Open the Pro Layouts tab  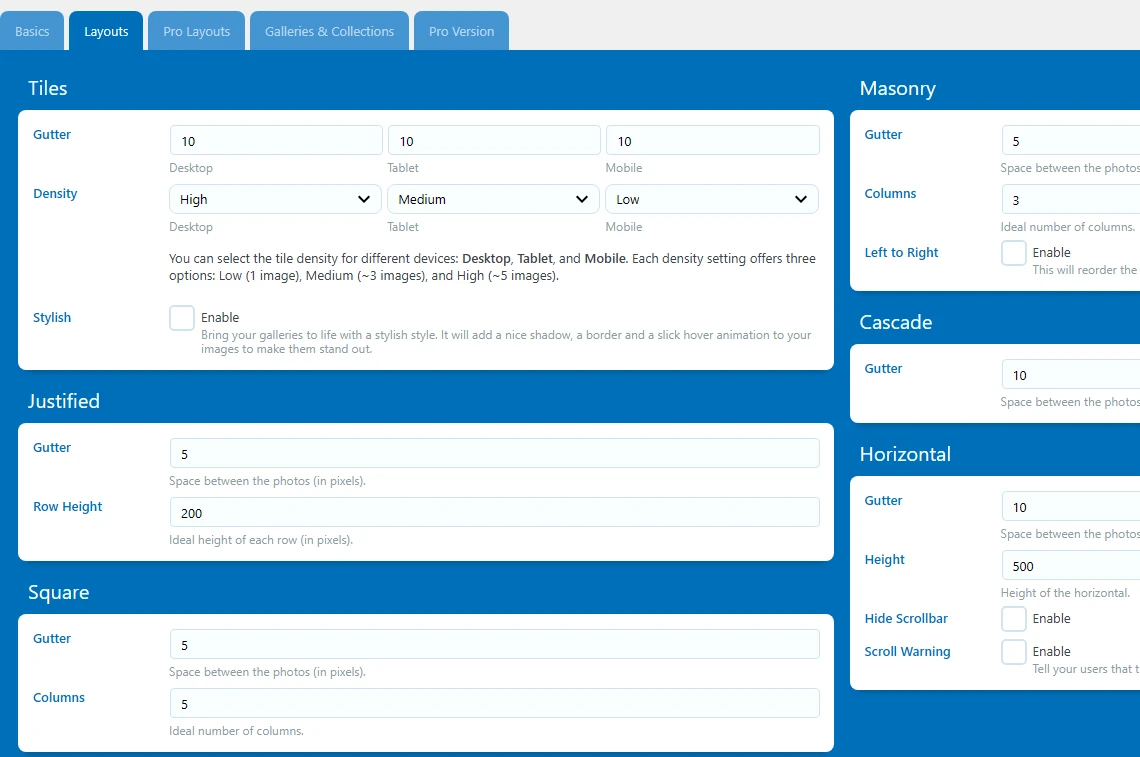196,30
